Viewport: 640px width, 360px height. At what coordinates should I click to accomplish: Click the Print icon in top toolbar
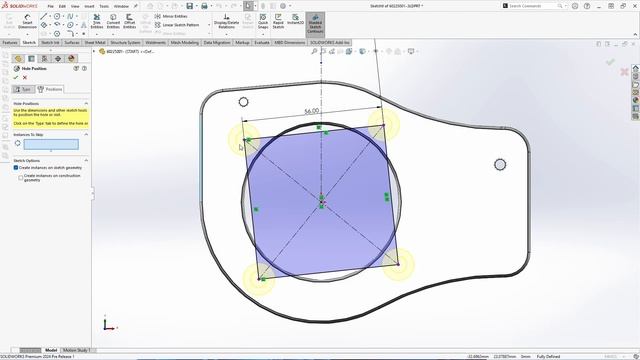tap(204, 6)
